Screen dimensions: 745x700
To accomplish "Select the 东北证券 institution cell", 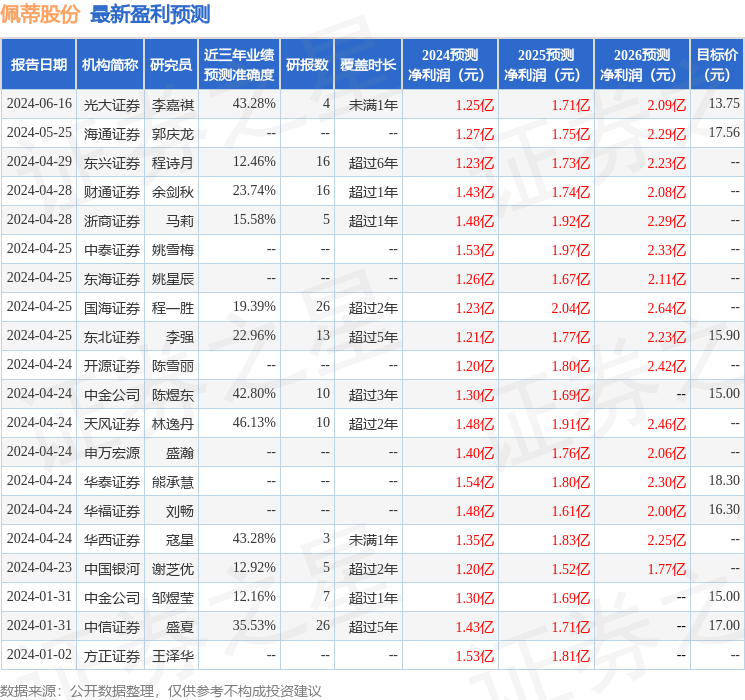I will [x=112, y=336].
